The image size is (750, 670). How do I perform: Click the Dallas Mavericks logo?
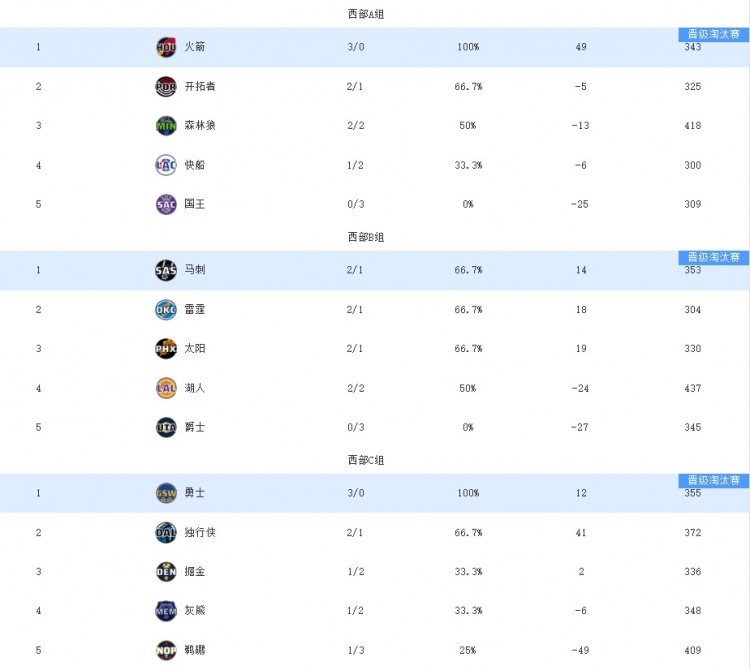(x=166, y=533)
